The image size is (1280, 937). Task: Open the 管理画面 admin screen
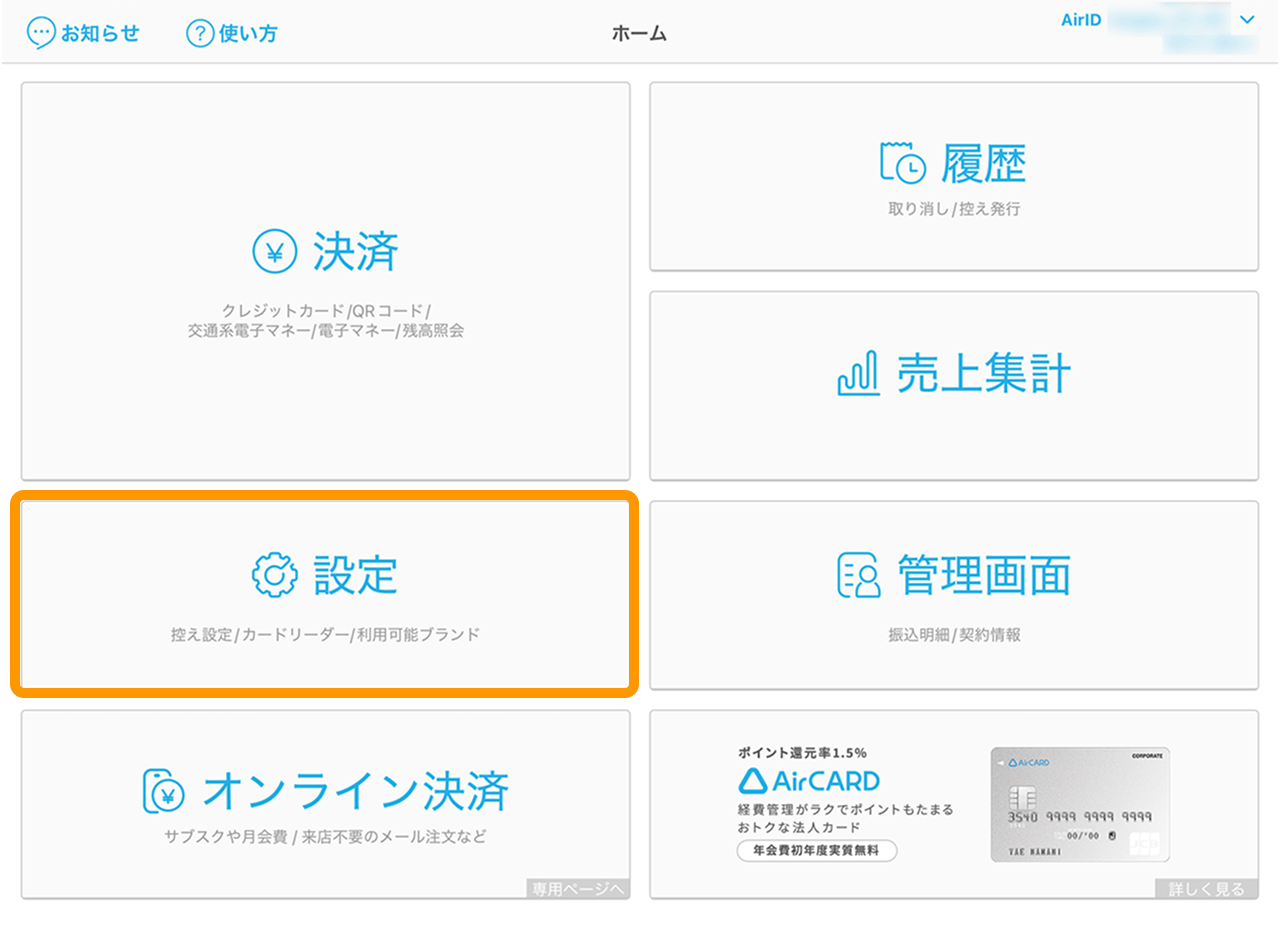pos(953,594)
